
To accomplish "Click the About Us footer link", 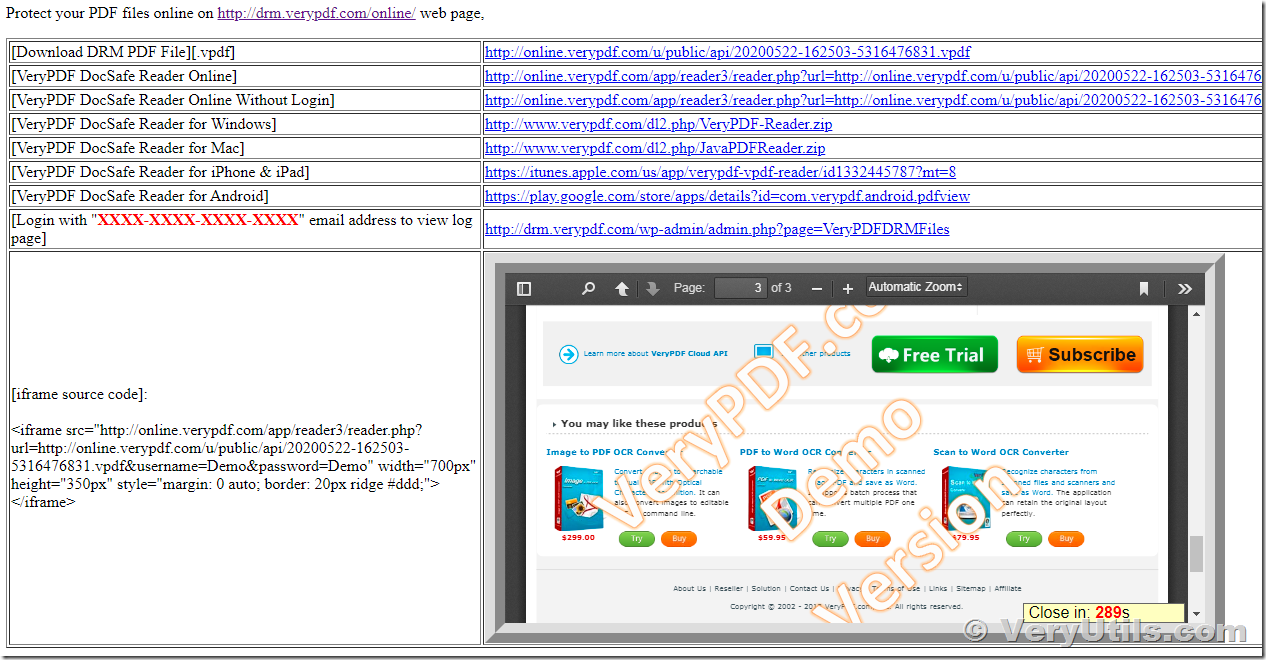I will pos(689,588).
